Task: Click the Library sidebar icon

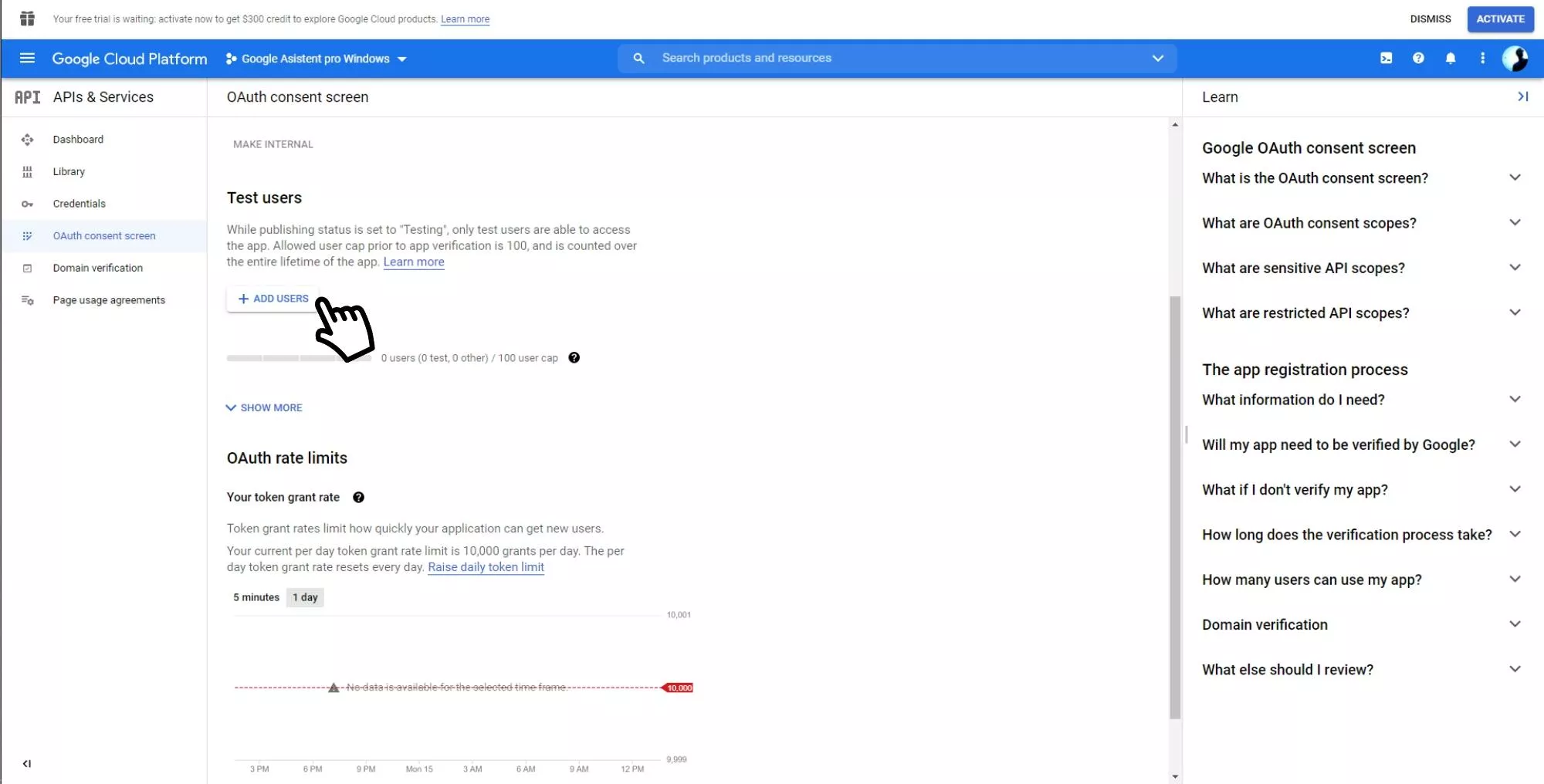Action: tap(27, 171)
